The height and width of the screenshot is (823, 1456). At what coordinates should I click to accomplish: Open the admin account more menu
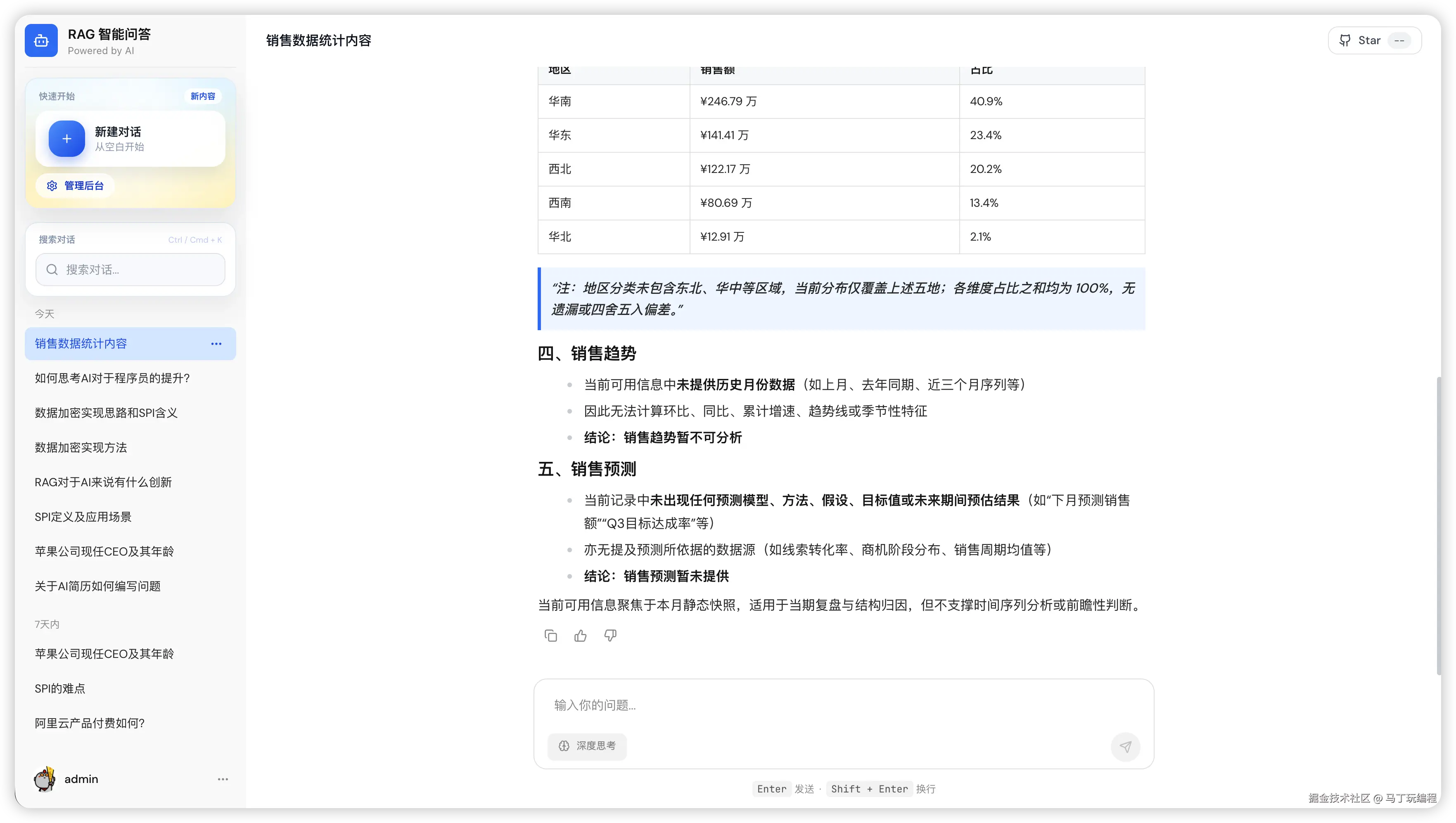(223, 779)
